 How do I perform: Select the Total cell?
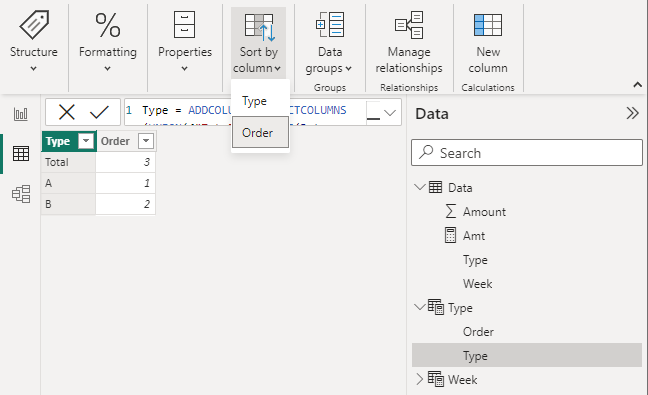click(x=69, y=162)
